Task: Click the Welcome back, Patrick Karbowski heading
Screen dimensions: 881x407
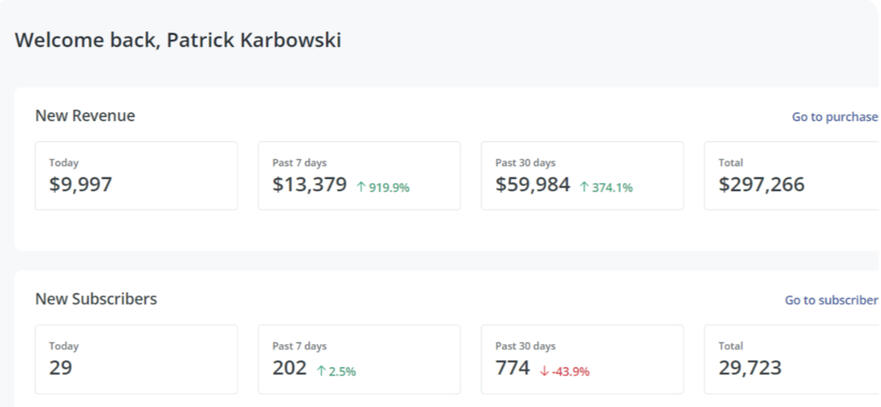Action: (178, 41)
